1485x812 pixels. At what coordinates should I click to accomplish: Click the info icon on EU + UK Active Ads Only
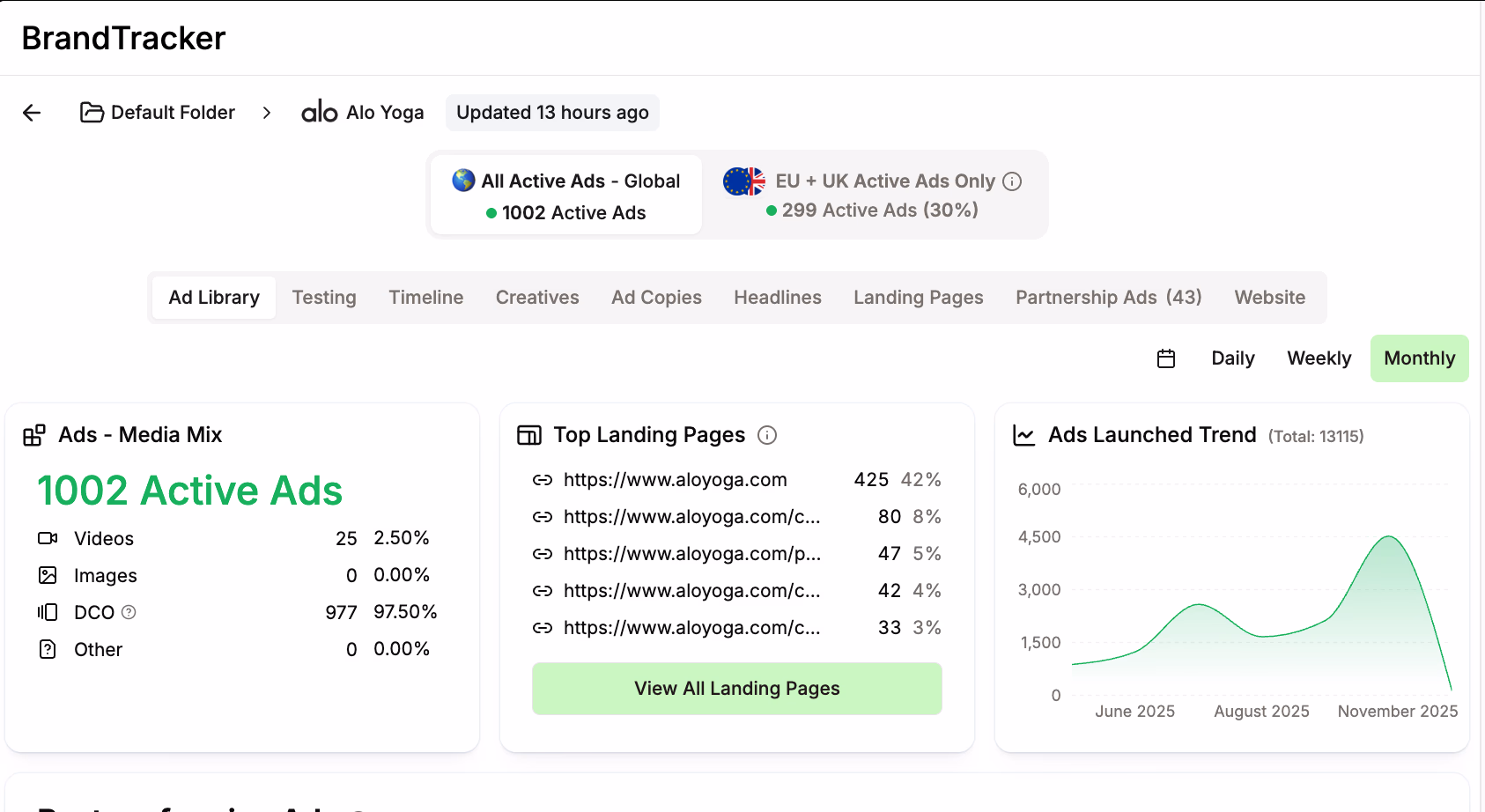coord(1012,181)
